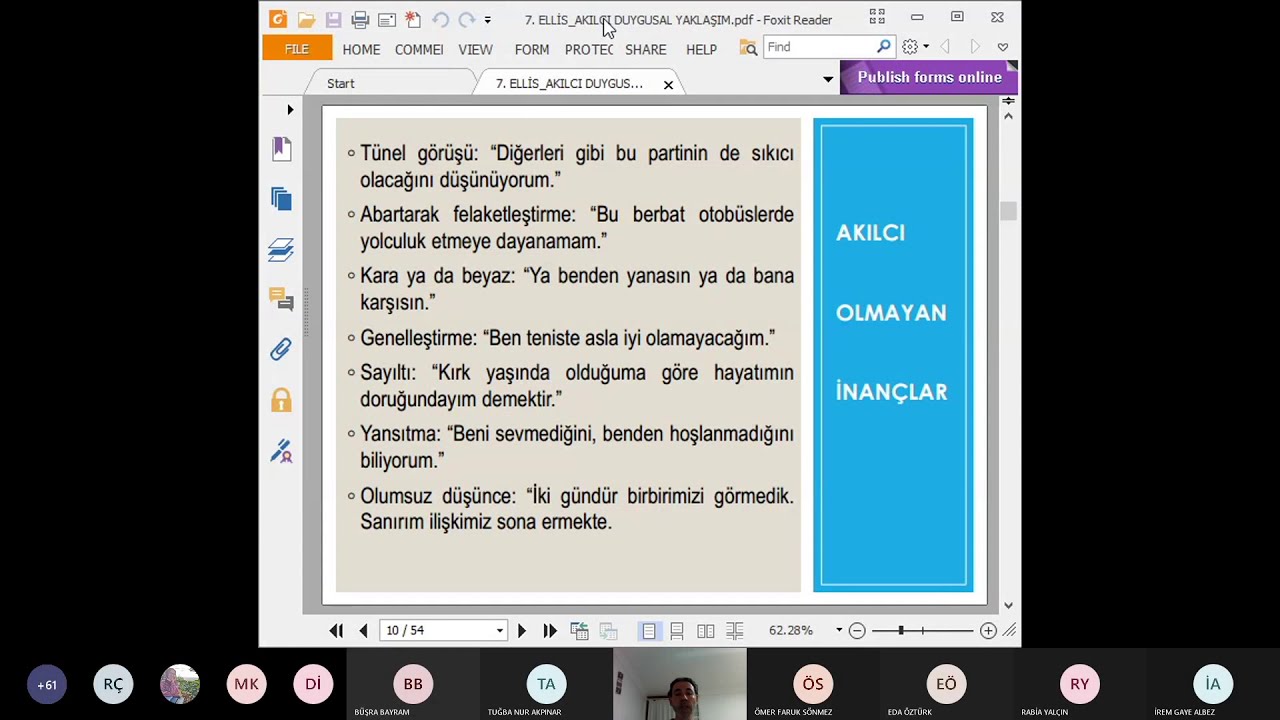
Task: Collapse the ribbon with chevron icon
Action: [x=1003, y=47]
